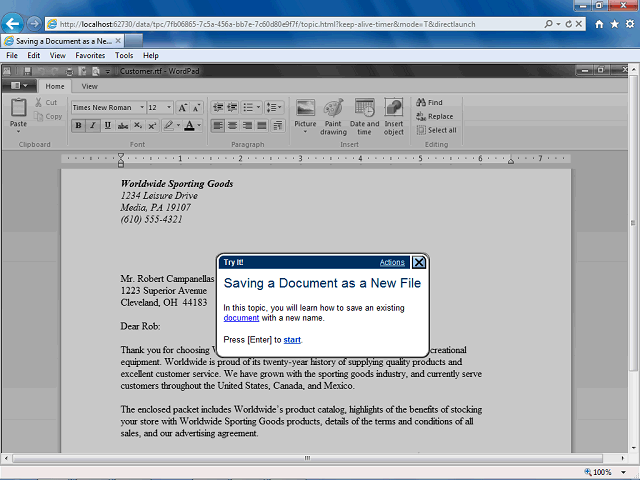Click Find in the Editing group
Viewport: 640px width, 480px height.
coord(429,102)
